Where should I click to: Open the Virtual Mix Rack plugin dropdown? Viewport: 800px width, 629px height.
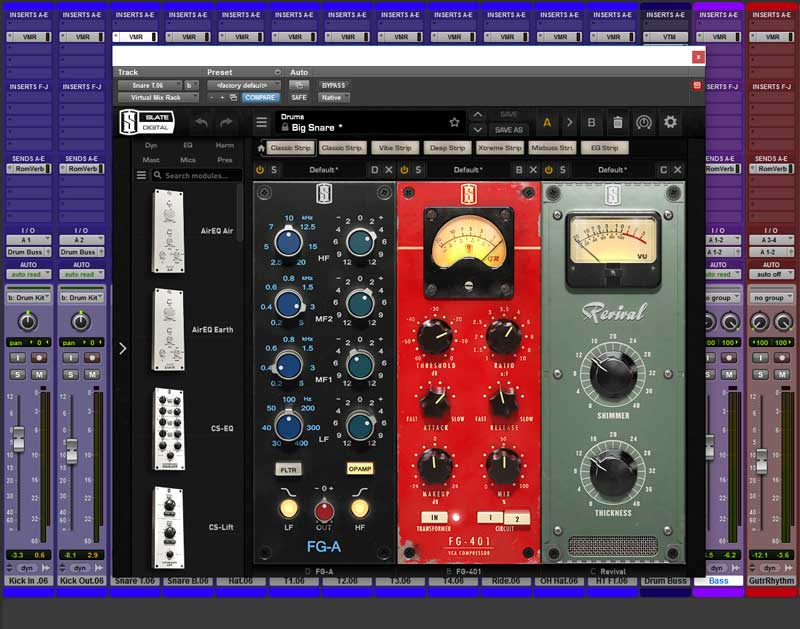coord(158,97)
